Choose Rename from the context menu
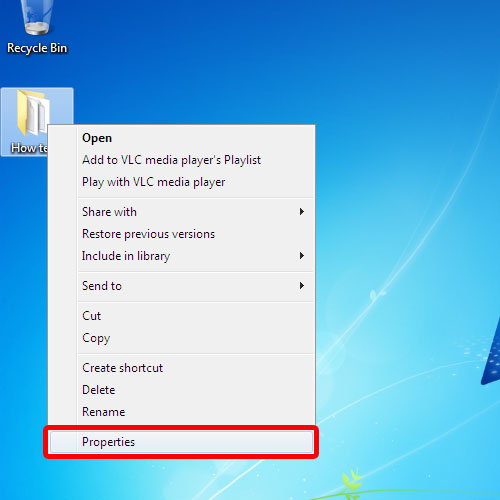 (181, 412)
